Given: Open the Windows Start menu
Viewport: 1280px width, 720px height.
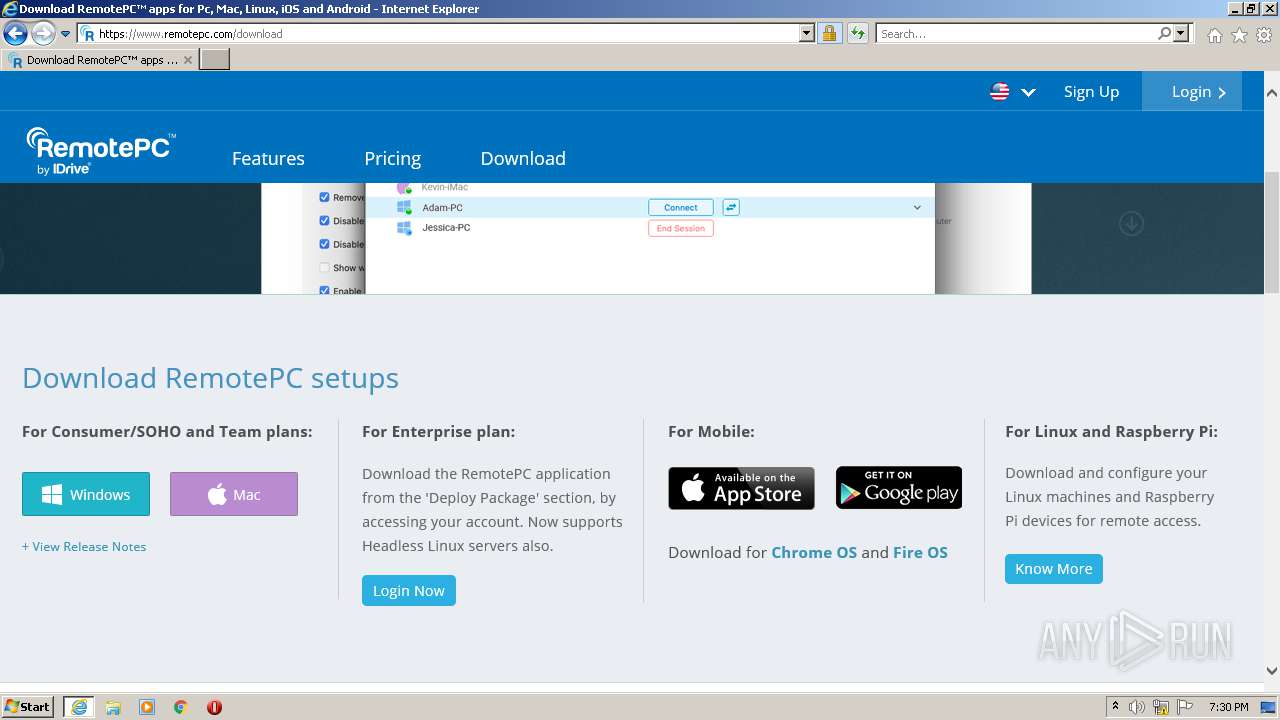Looking at the screenshot, I should point(28,706).
